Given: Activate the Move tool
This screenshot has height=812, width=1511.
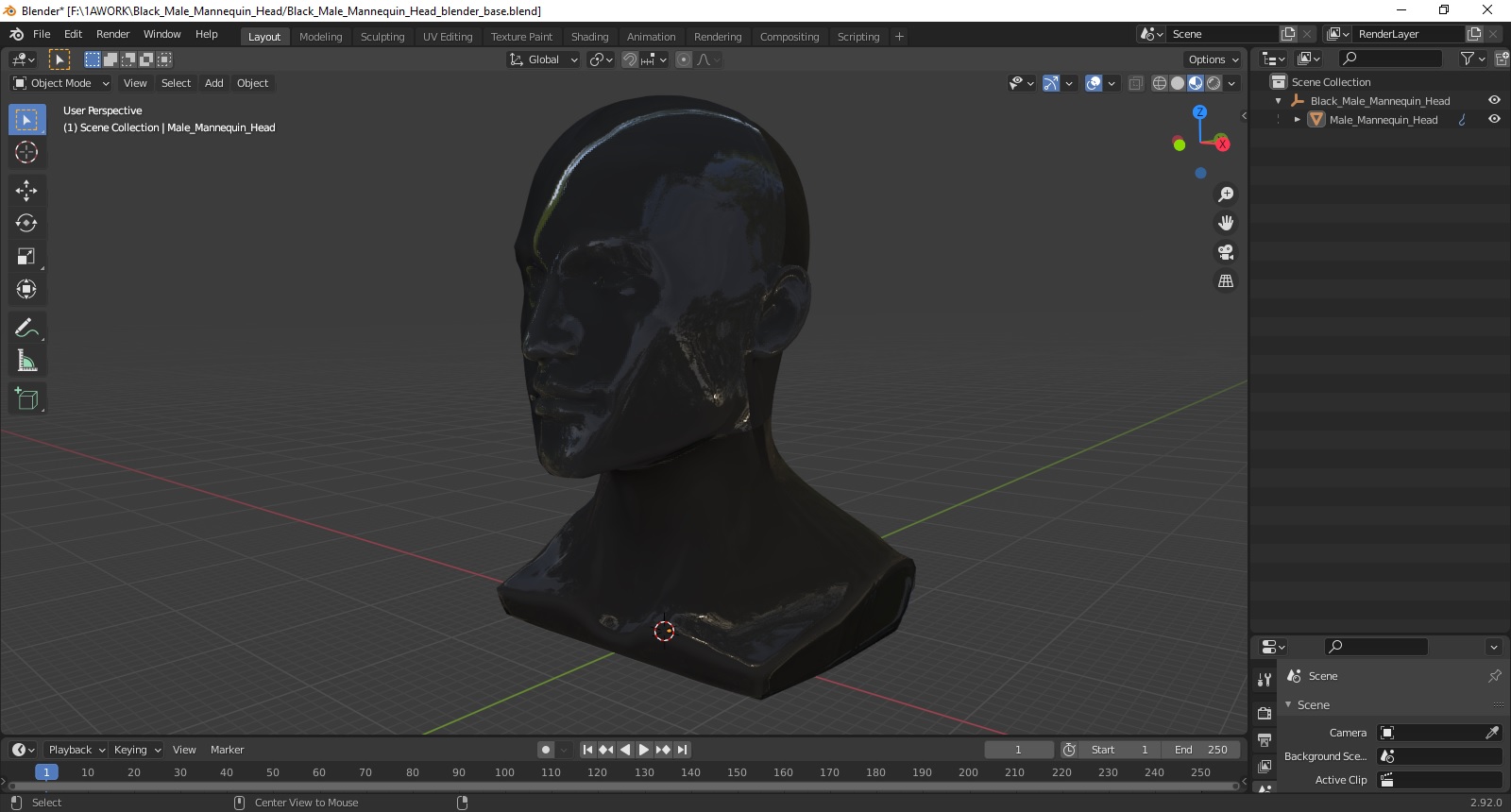Looking at the screenshot, I should [x=26, y=191].
